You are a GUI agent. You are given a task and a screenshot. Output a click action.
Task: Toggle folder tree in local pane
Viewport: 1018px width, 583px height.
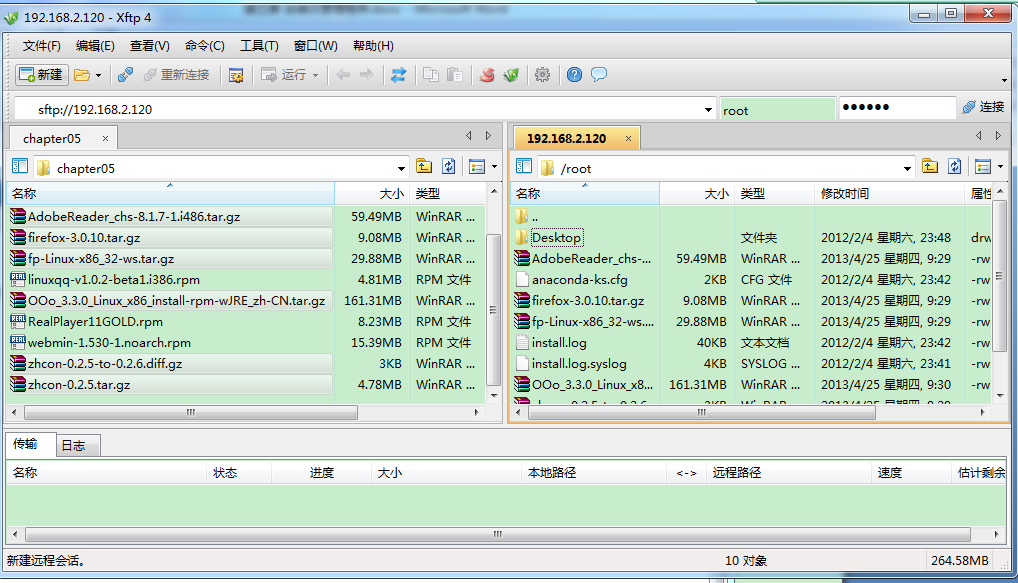pyautogui.click(x=20, y=167)
